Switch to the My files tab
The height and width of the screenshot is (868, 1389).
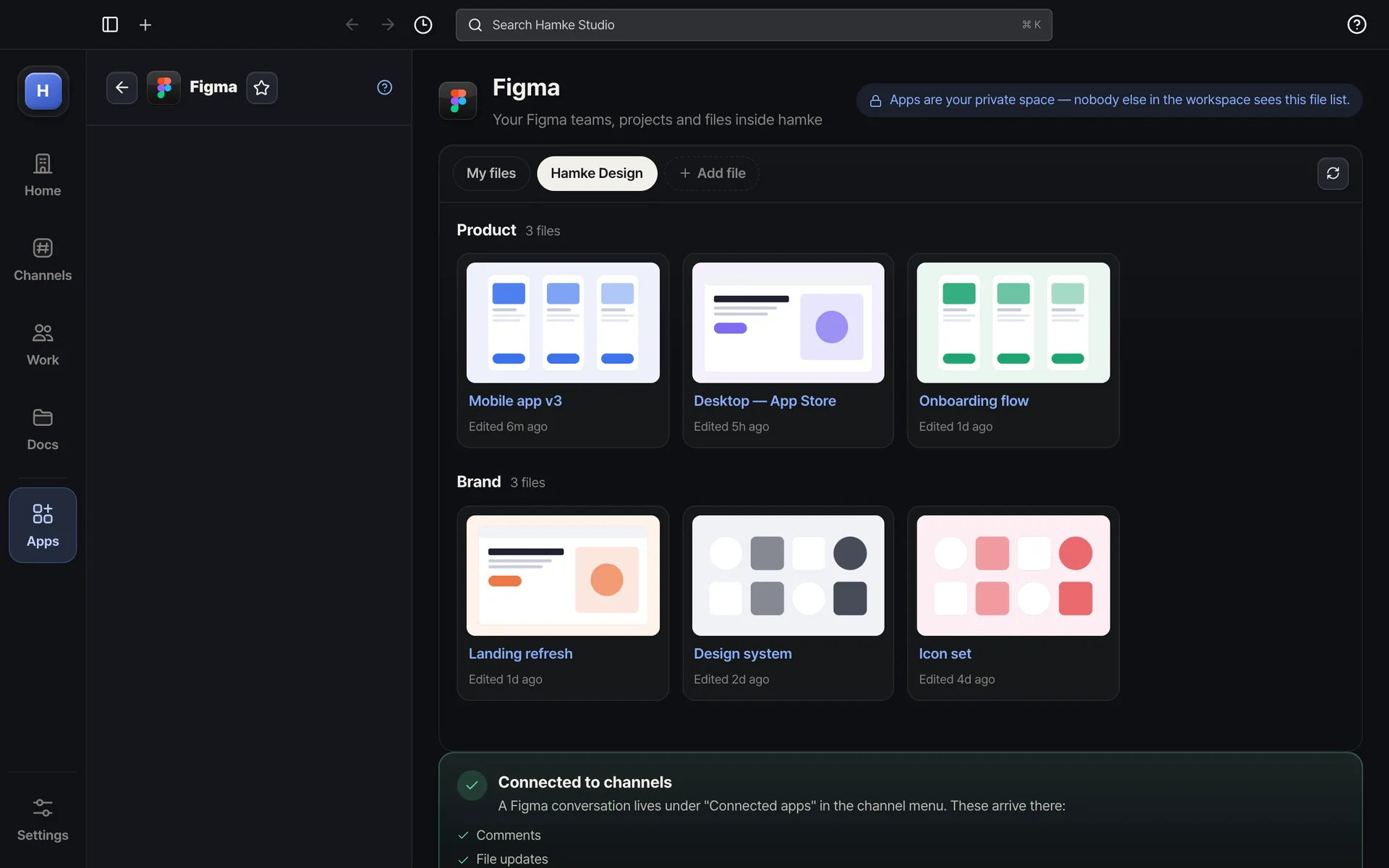[491, 174]
